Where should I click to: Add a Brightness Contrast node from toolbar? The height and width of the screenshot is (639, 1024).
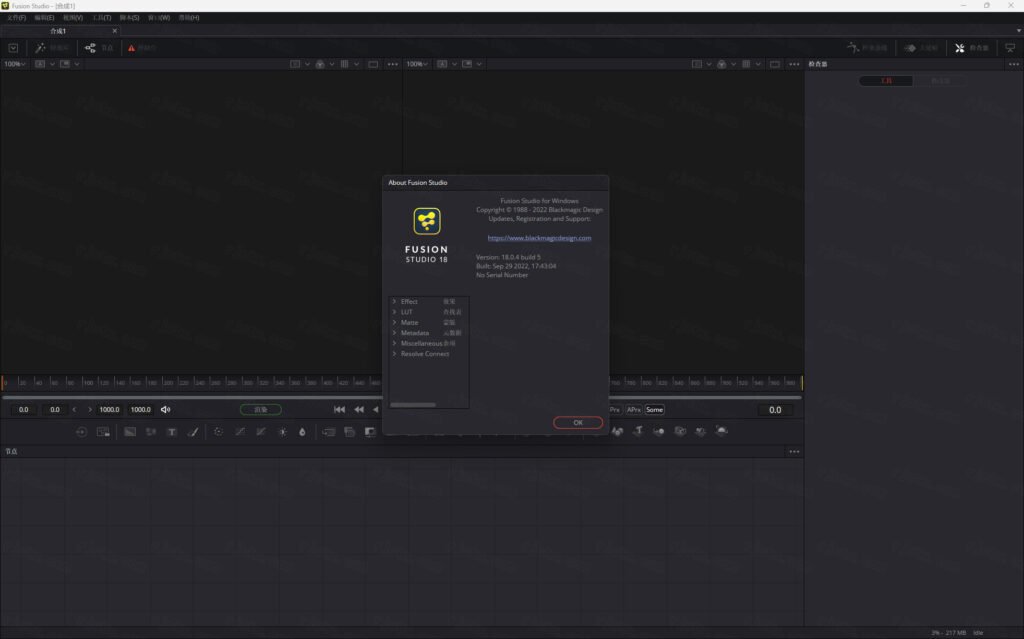282,432
